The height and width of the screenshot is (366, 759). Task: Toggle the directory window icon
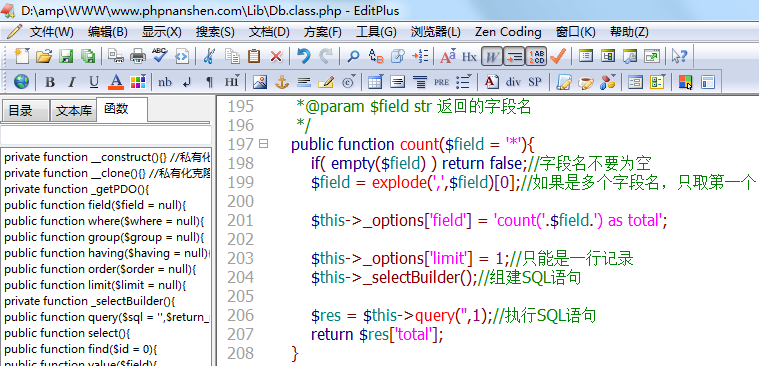pyautogui.click(x=586, y=56)
